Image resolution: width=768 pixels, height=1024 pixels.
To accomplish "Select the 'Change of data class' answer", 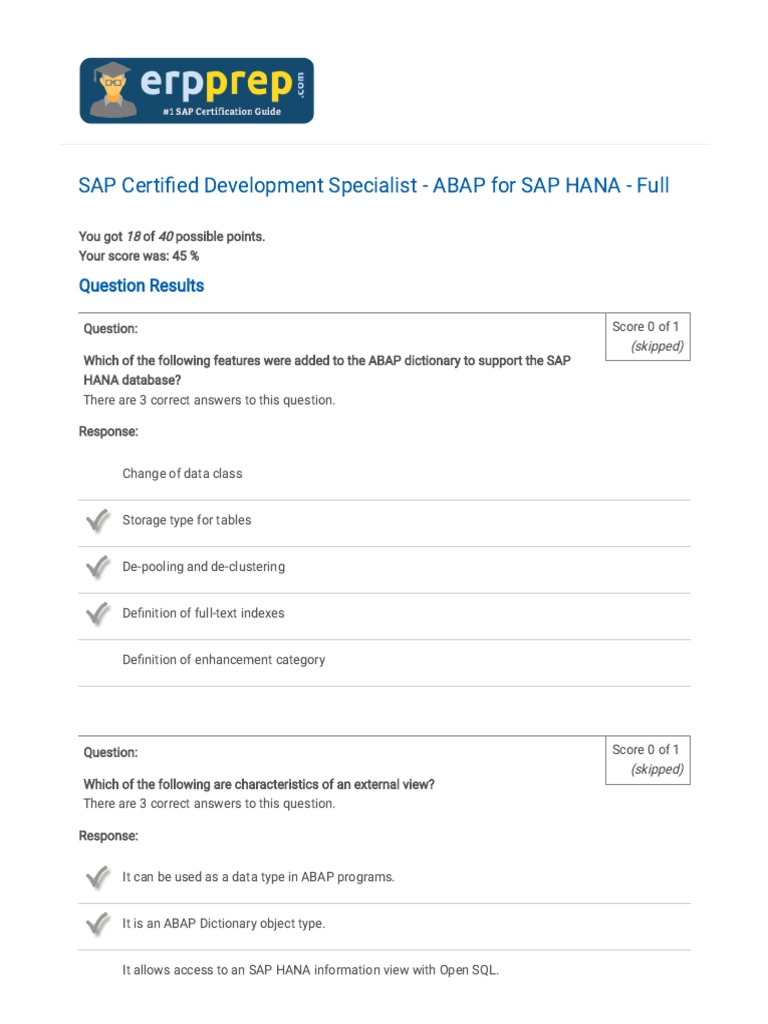I will click(x=182, y=474).
